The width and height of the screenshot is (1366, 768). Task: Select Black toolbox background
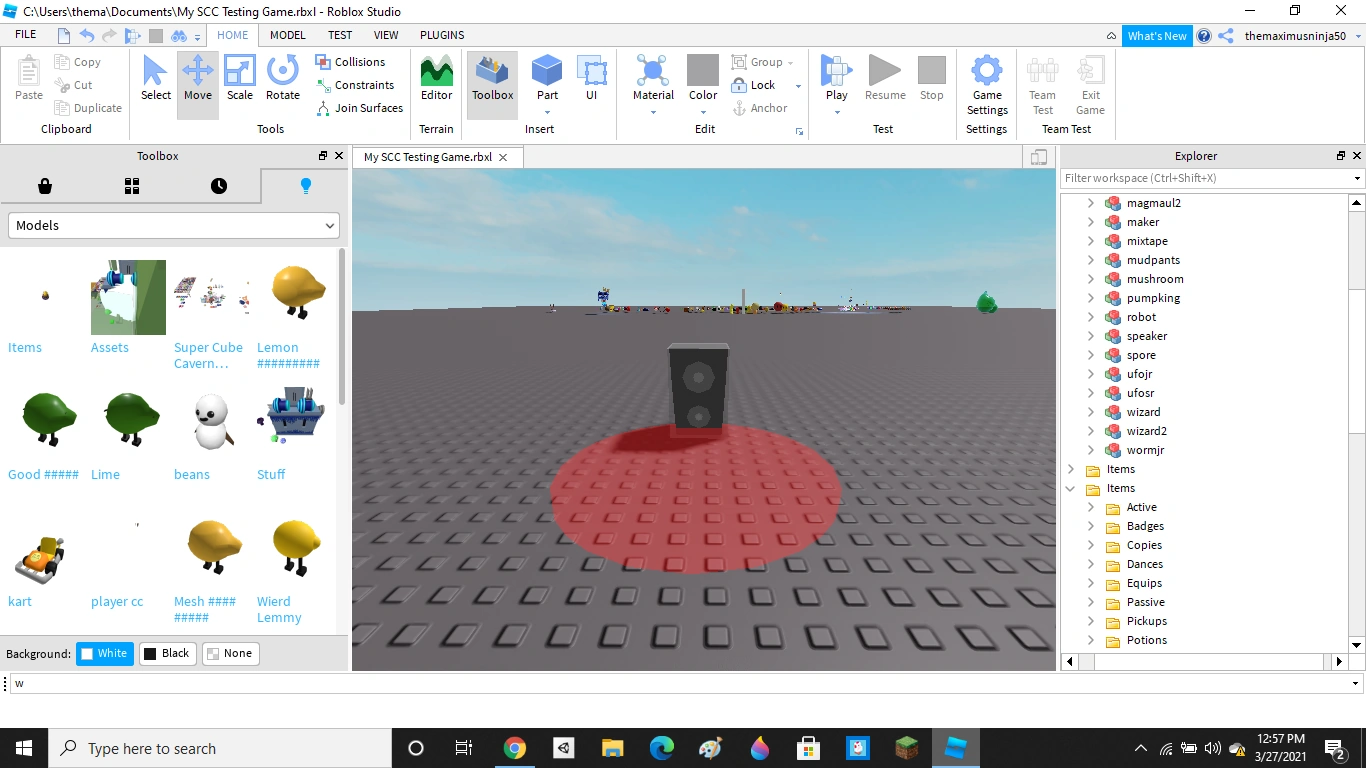(x=167, y=654)
